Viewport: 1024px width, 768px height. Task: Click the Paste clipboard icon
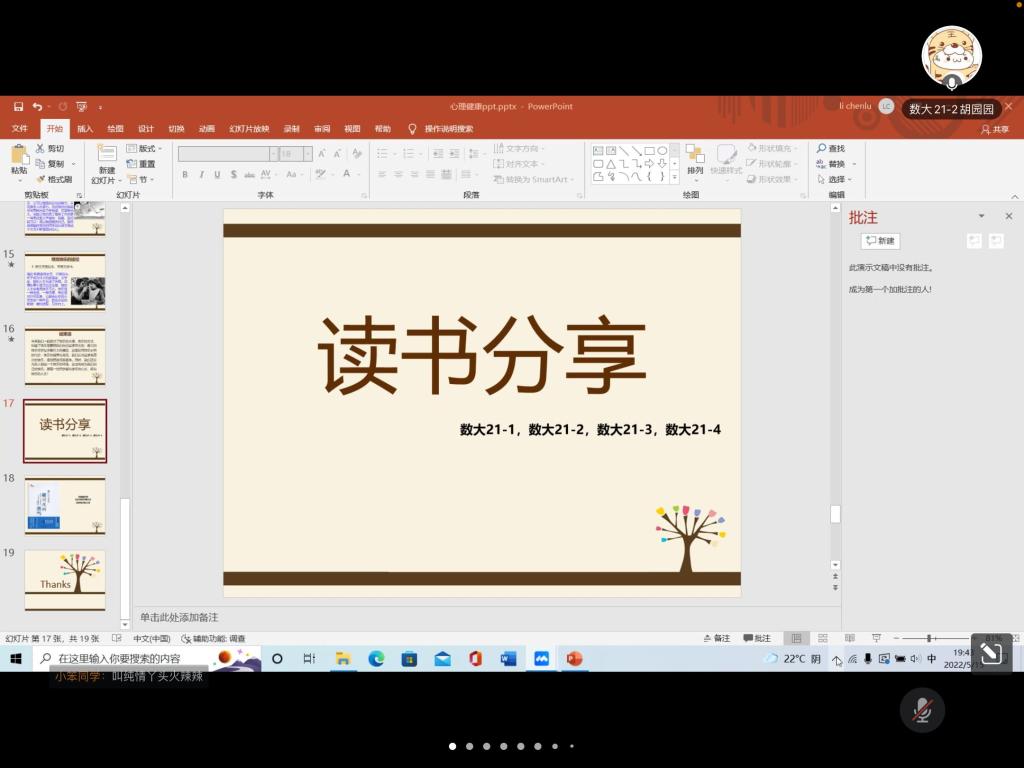point(19,155)
